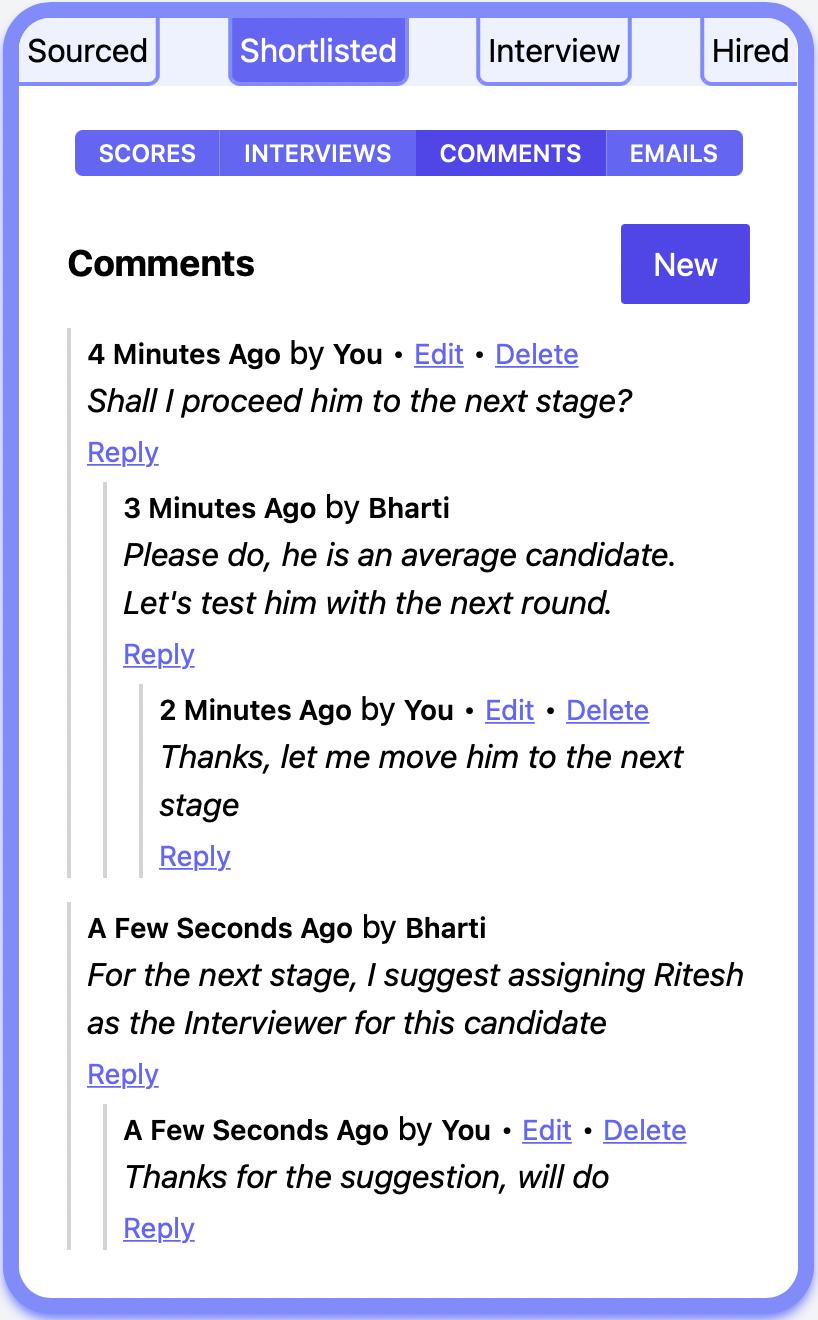Go to the Hired stage tab
The width and height of the screenshot is (818, 1320).
[750, 51]
